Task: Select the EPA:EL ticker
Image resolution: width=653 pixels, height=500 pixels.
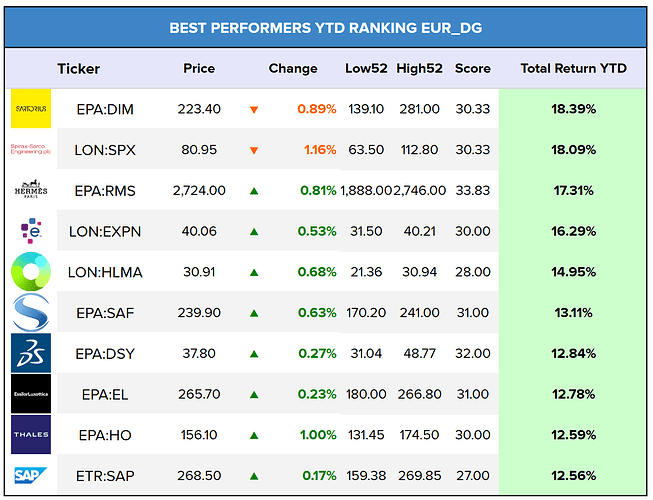Action: pos(105,394)
